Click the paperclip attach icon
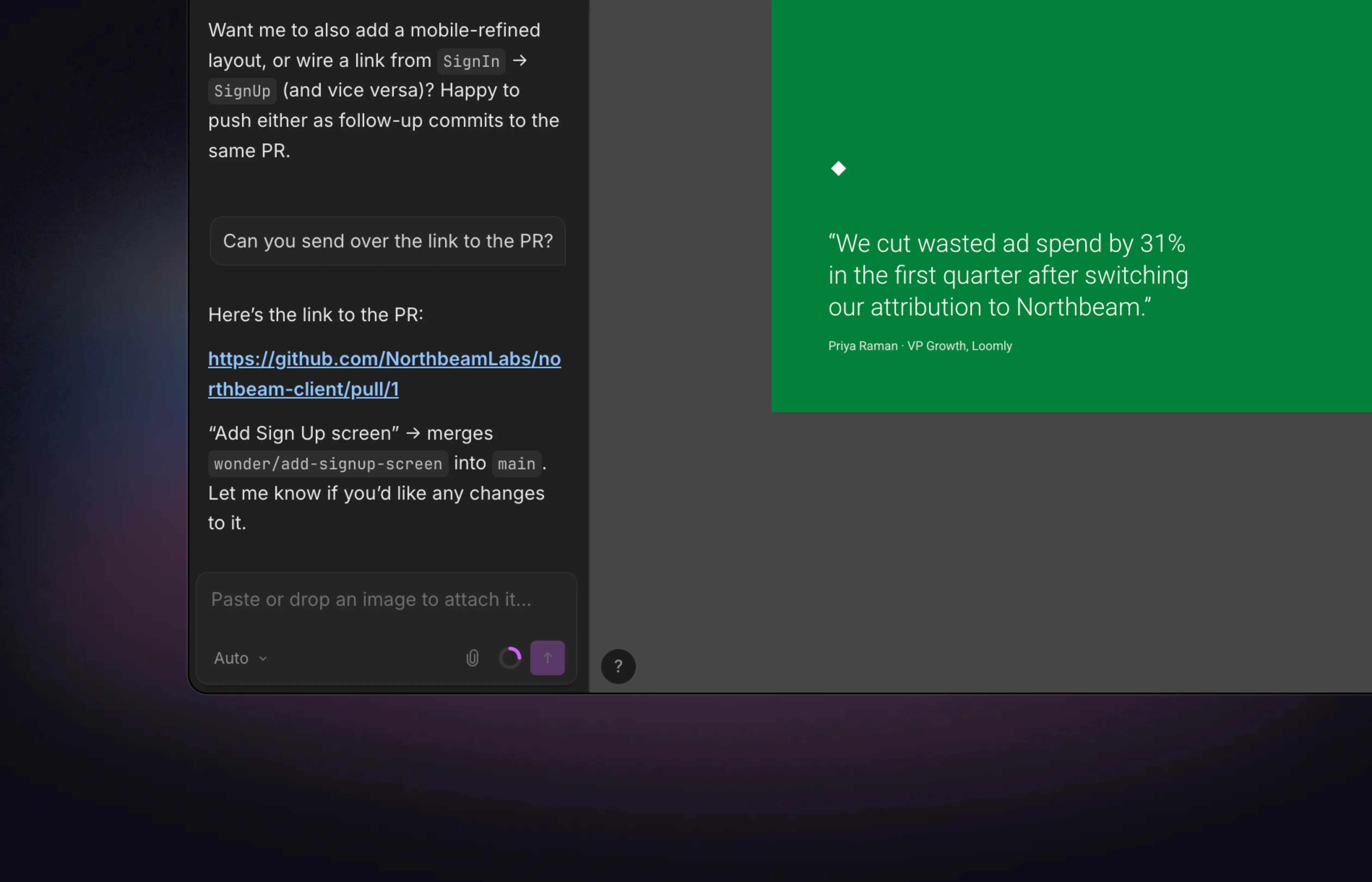The width and height of the screenshot is (1372, 882). (472, 658)
